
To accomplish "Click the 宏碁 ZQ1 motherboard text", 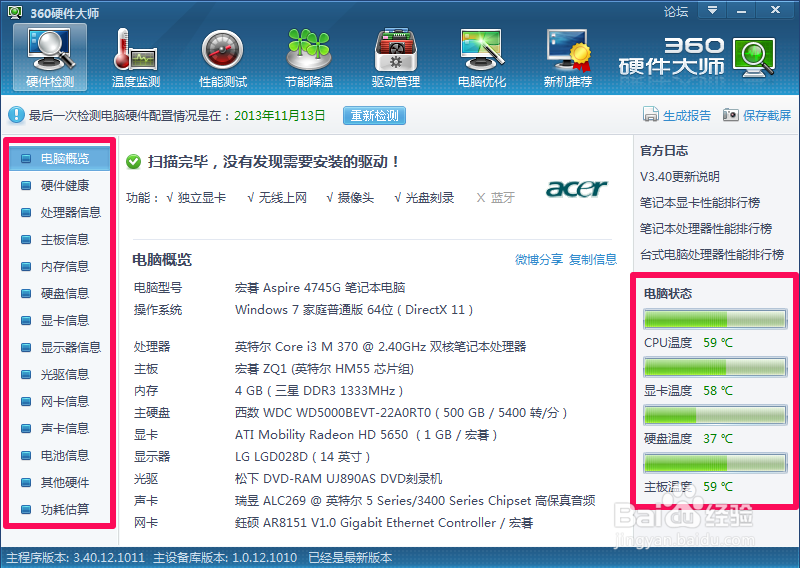I will pos(324,369).
